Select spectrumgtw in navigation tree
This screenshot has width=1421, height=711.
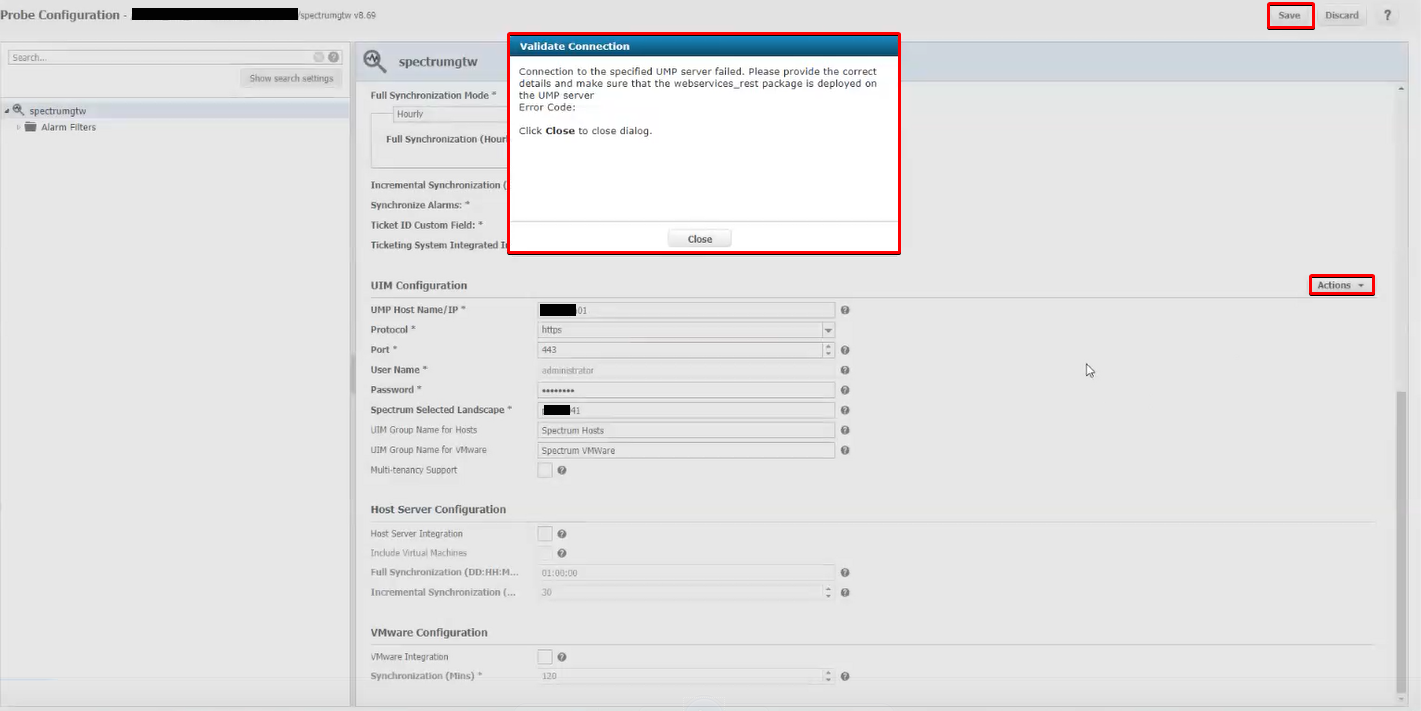click(x=57, y=111)
